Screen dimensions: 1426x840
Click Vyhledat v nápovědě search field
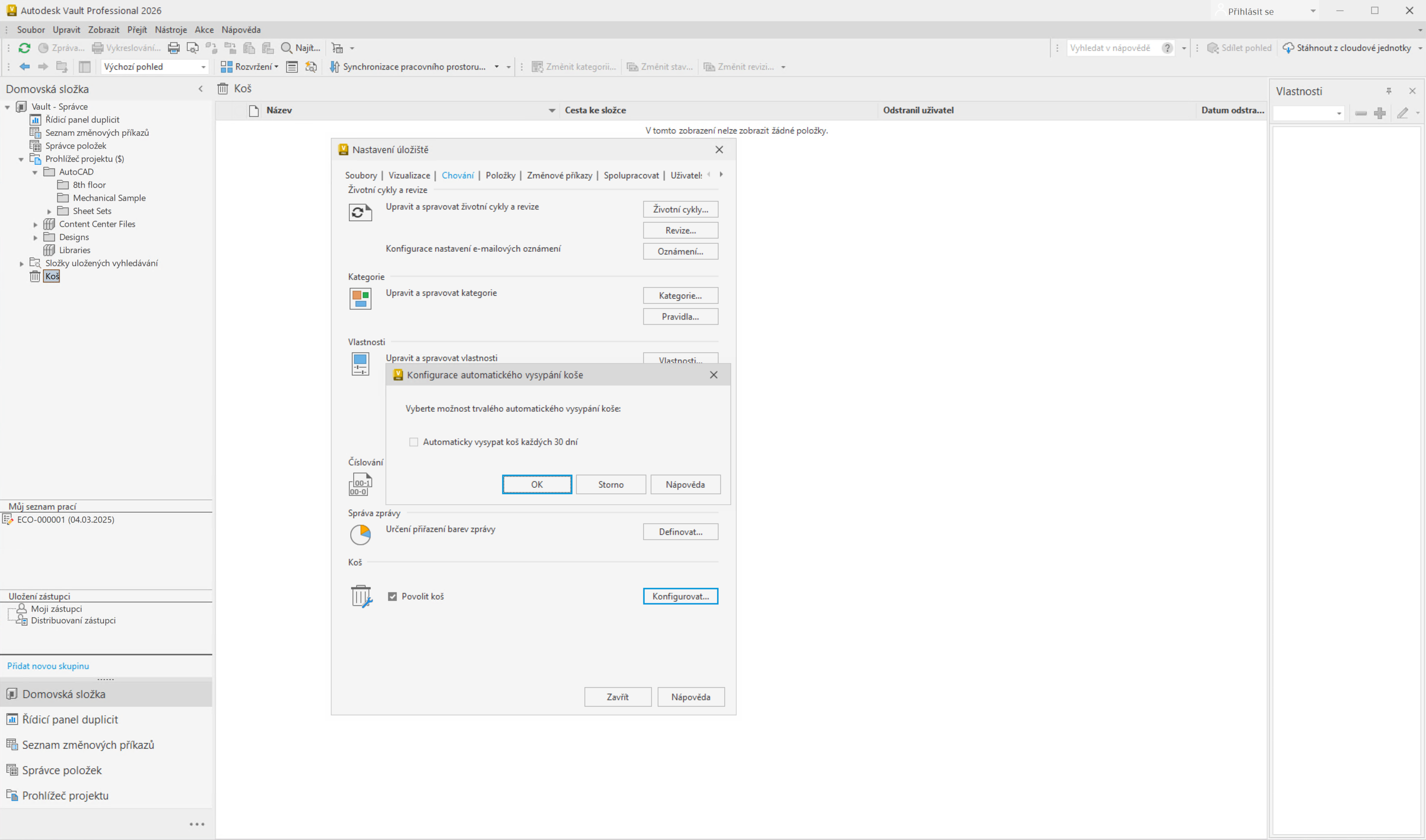1110,48
